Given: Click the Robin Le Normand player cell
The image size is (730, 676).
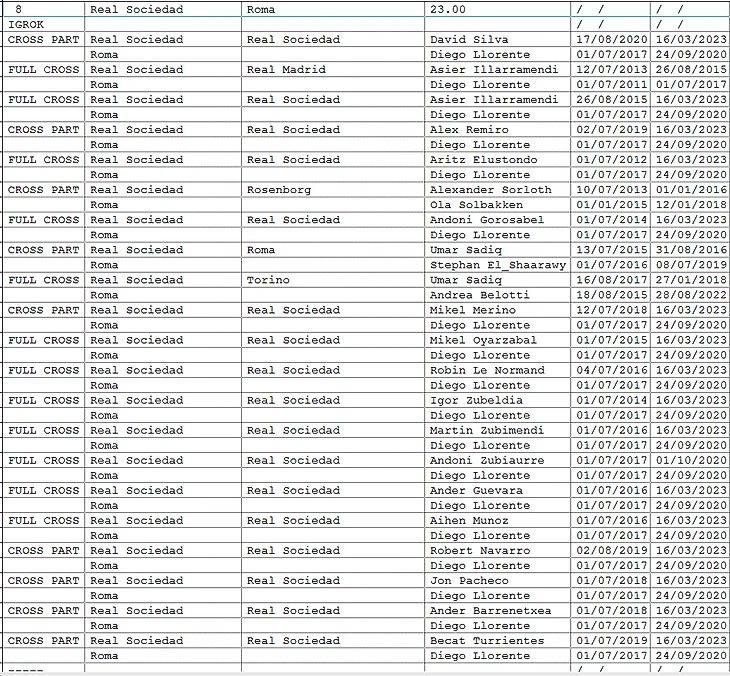Looking at the screenshot, I should coord(497,370).
